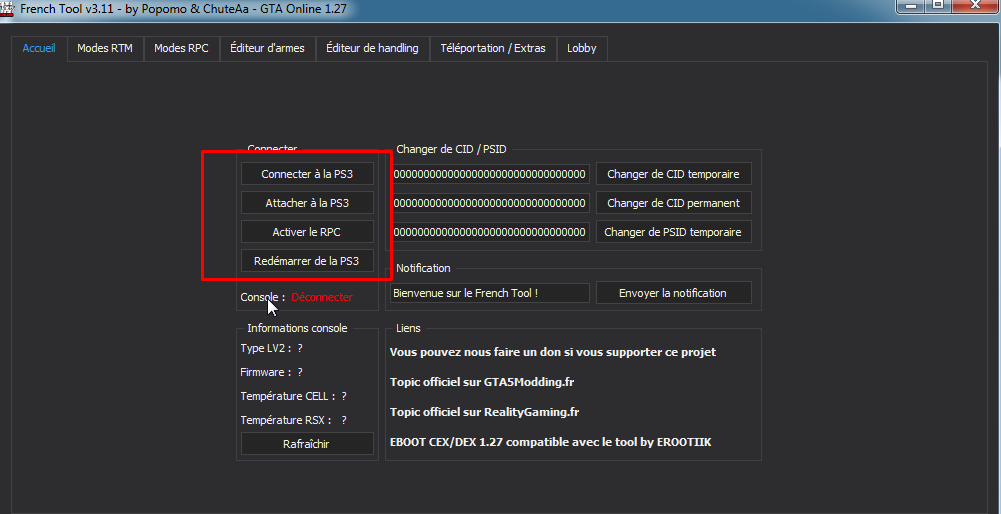The width and height of the screenshot is (1001, 514).
Task: Select the Éditeur de handling tab
Action: tap(372, 49)
